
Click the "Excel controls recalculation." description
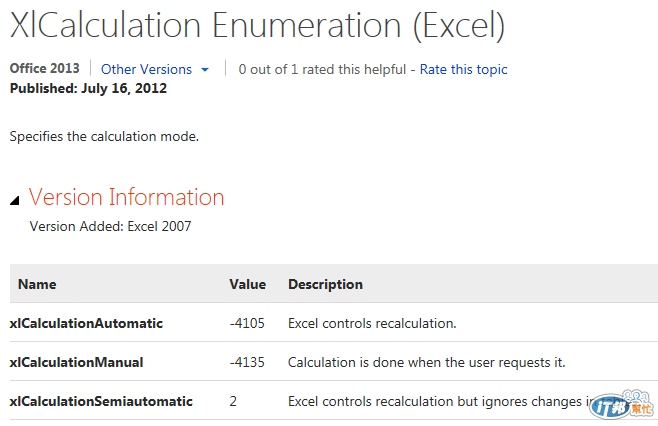(x=372, y=324)
